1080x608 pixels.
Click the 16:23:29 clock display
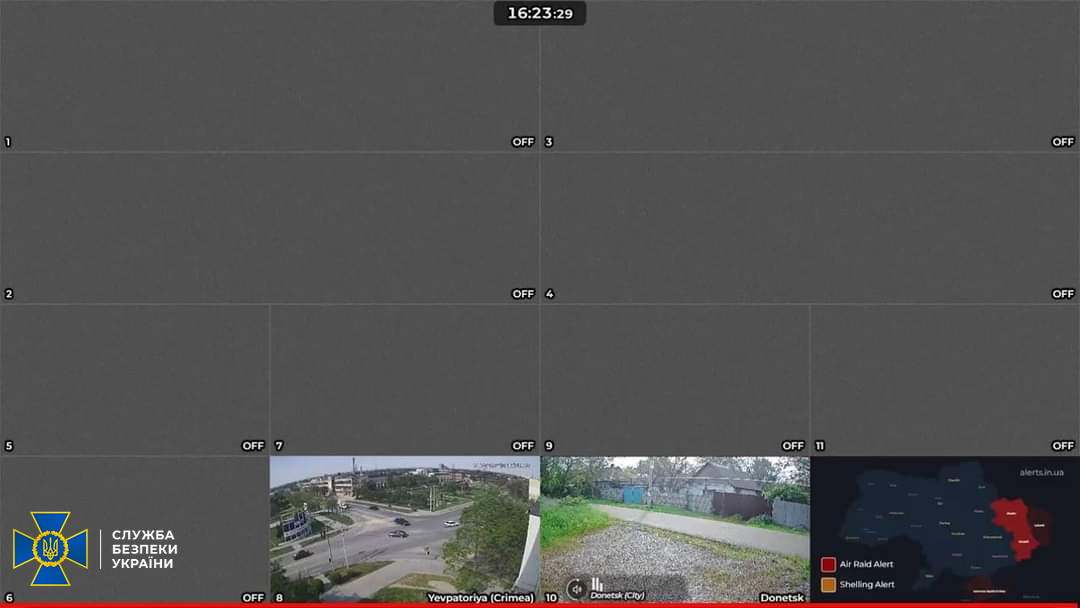[540, 14]
